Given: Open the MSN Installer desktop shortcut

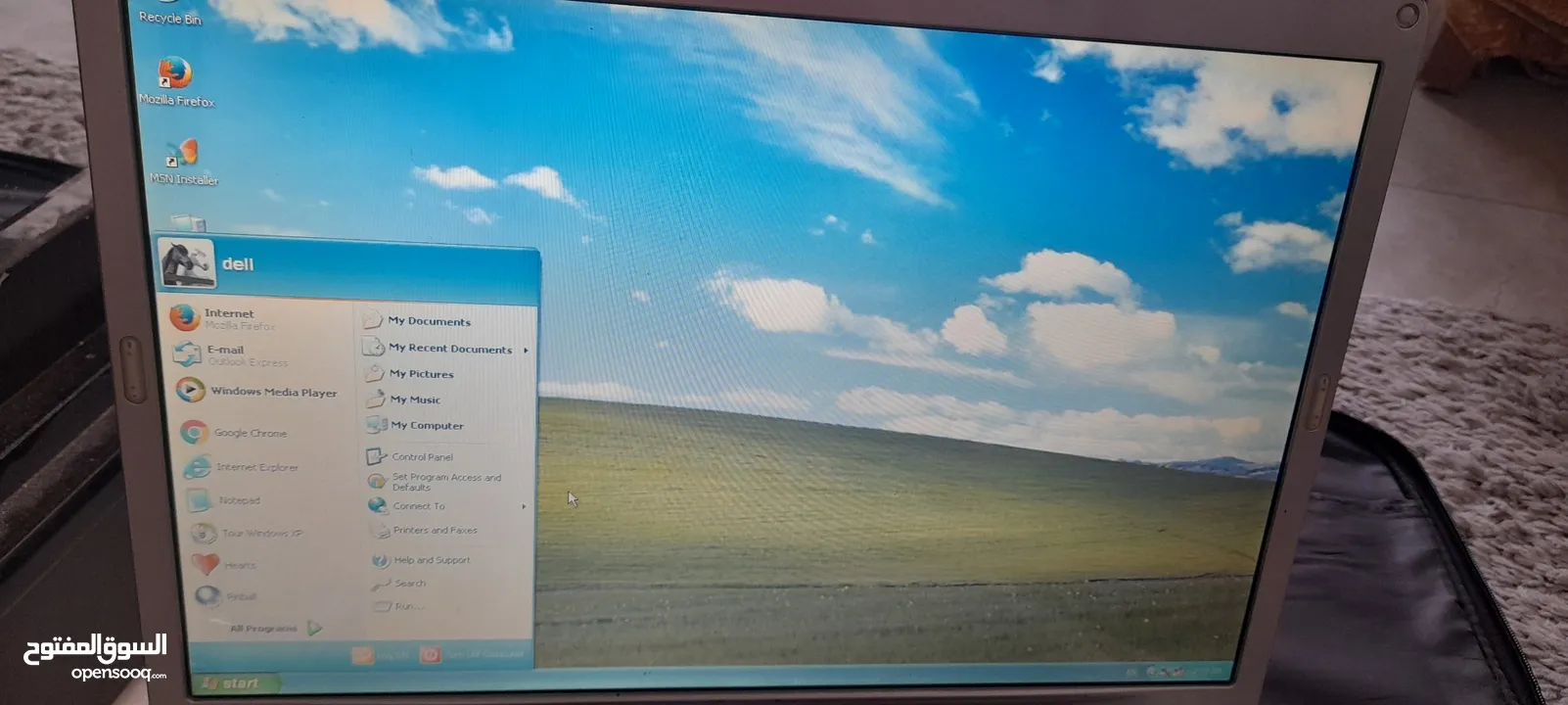Looking at the screenshot, I should (183, 162).
